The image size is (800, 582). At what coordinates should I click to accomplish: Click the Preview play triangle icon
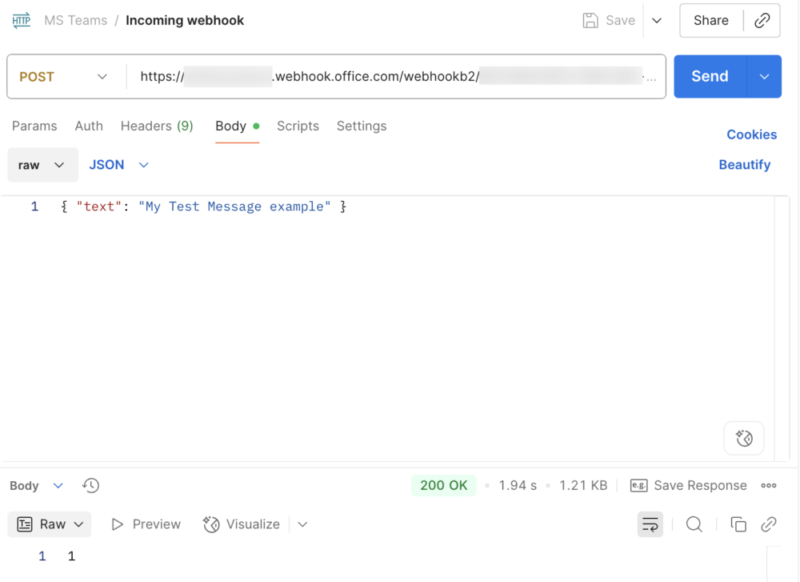point(117,524)
